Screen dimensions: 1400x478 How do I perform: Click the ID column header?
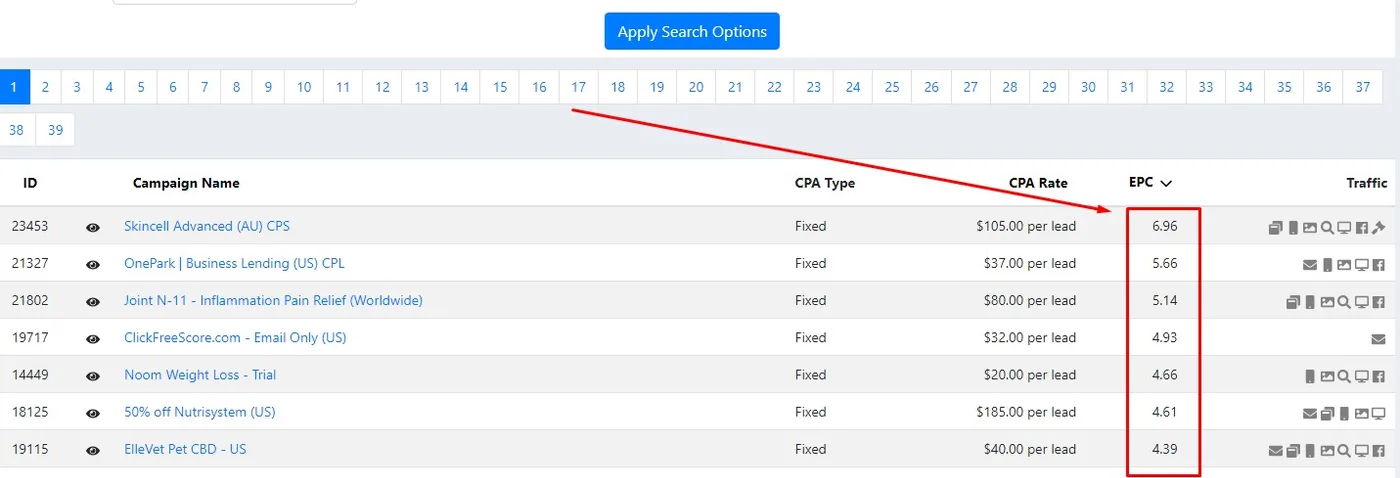tap(30, 183)
